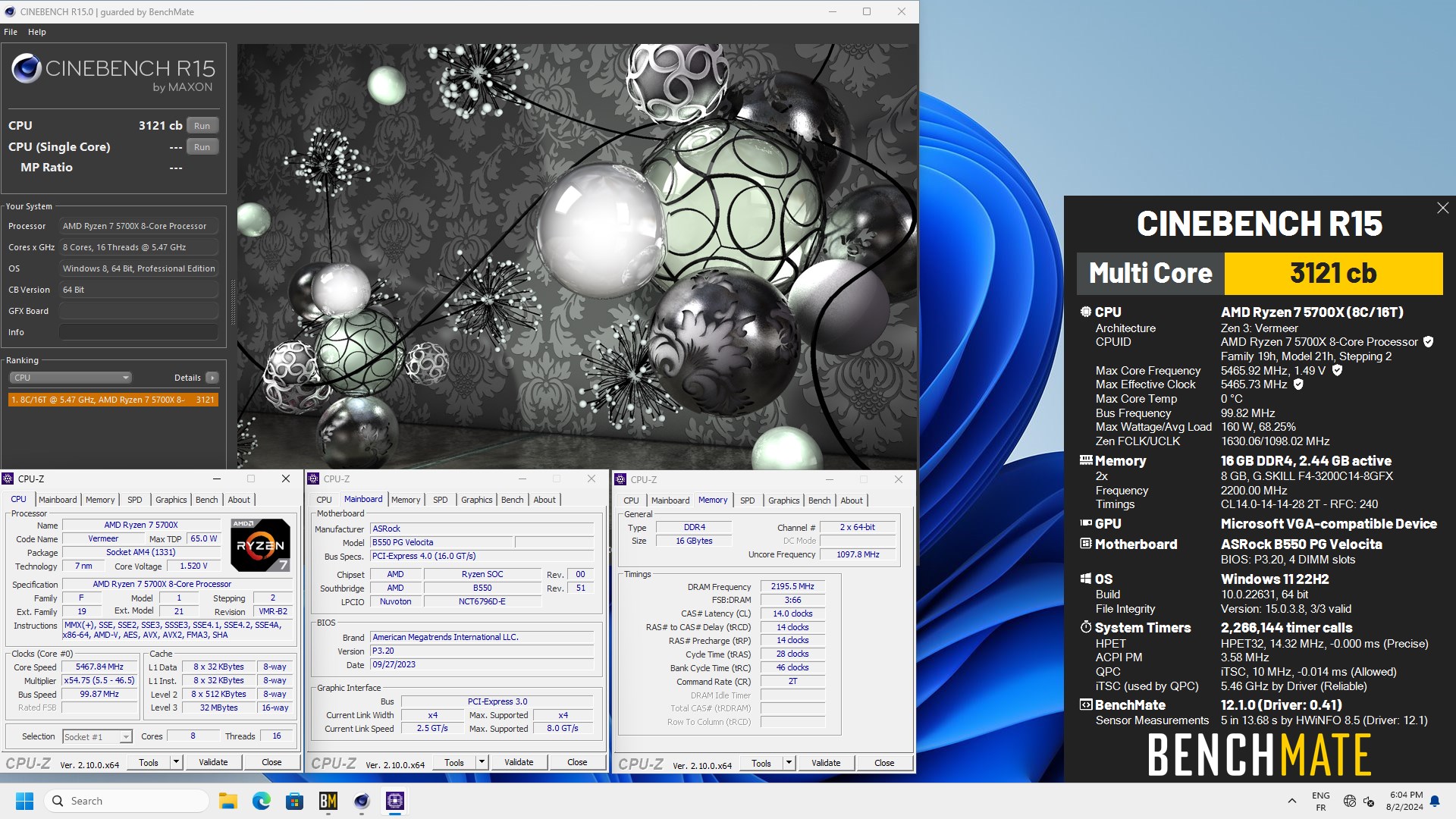Image resolution: width=1456 pixels, height=819 pixels.
Task: Open the Bench tab in first CPU-Z window
Action: (x=206, y=500)
